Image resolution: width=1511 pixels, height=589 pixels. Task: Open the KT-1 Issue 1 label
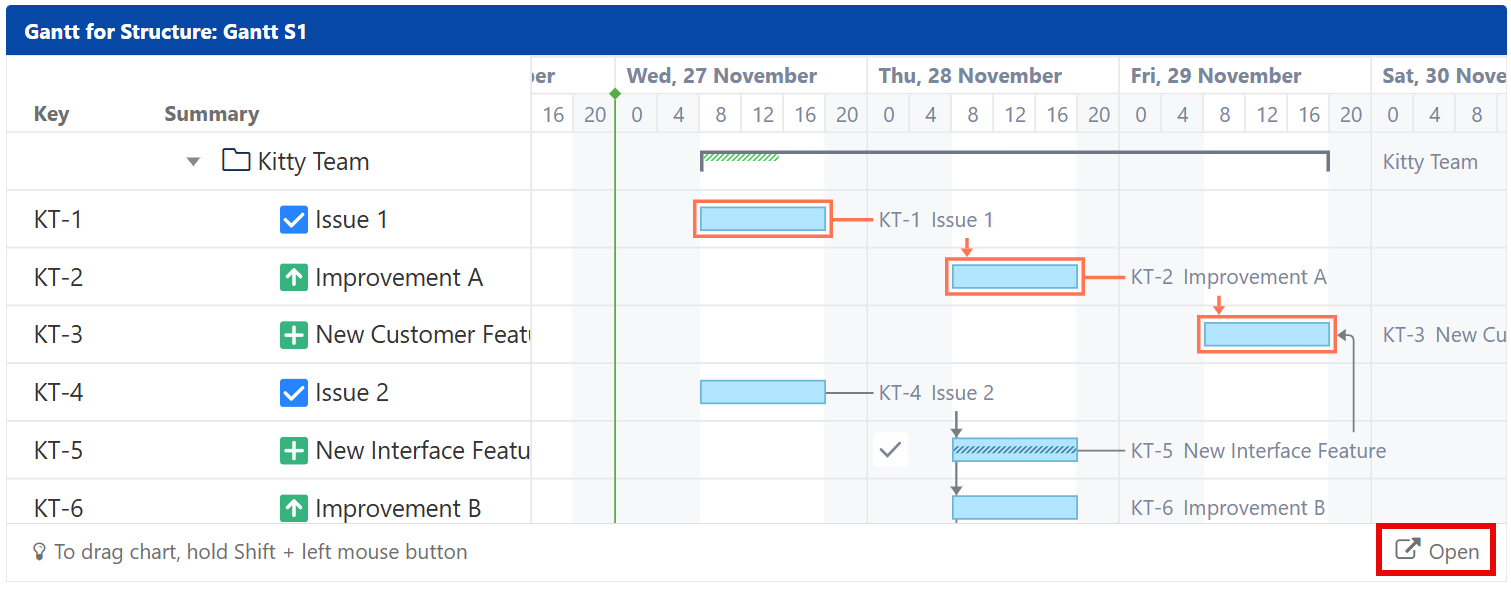[x=935, y=219]
